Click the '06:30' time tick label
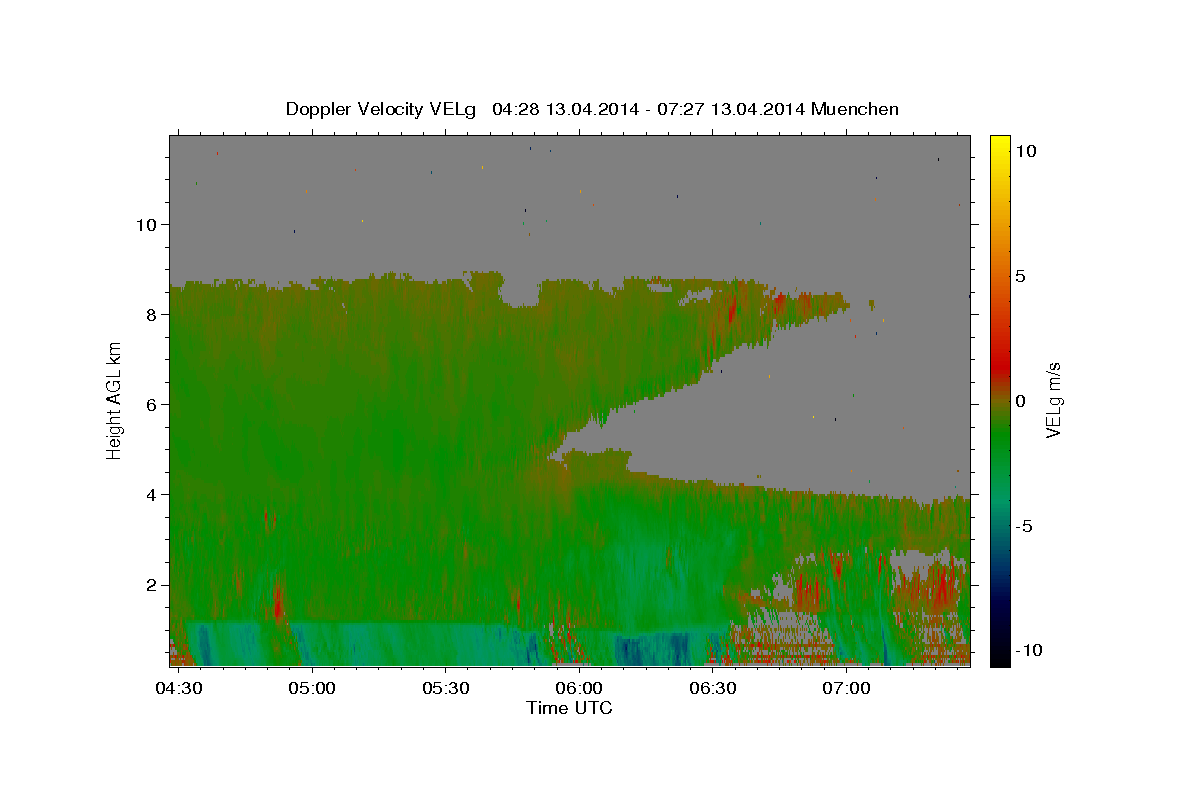 click(x=712, y=689)
